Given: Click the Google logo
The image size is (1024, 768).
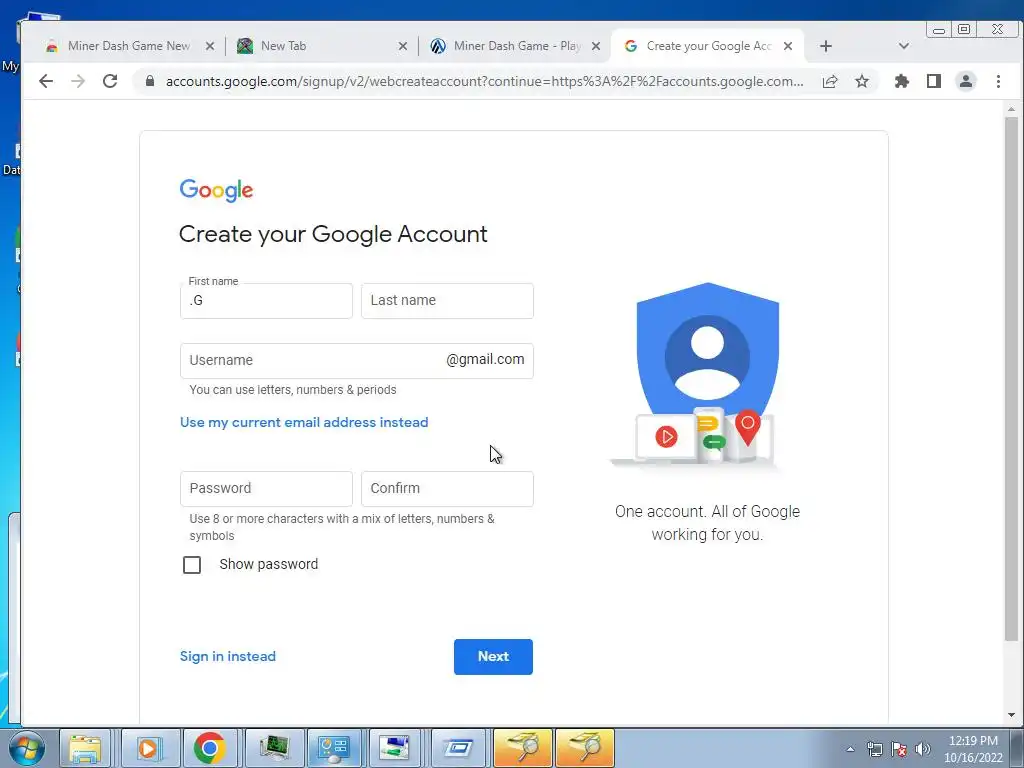Looking at the screenshot, I should tap(216, 190).
